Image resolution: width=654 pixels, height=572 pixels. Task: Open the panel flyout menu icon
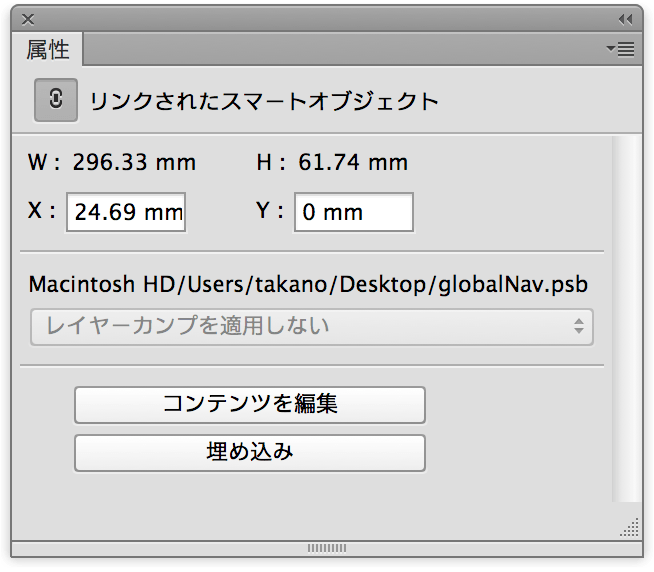coord(621,49)
